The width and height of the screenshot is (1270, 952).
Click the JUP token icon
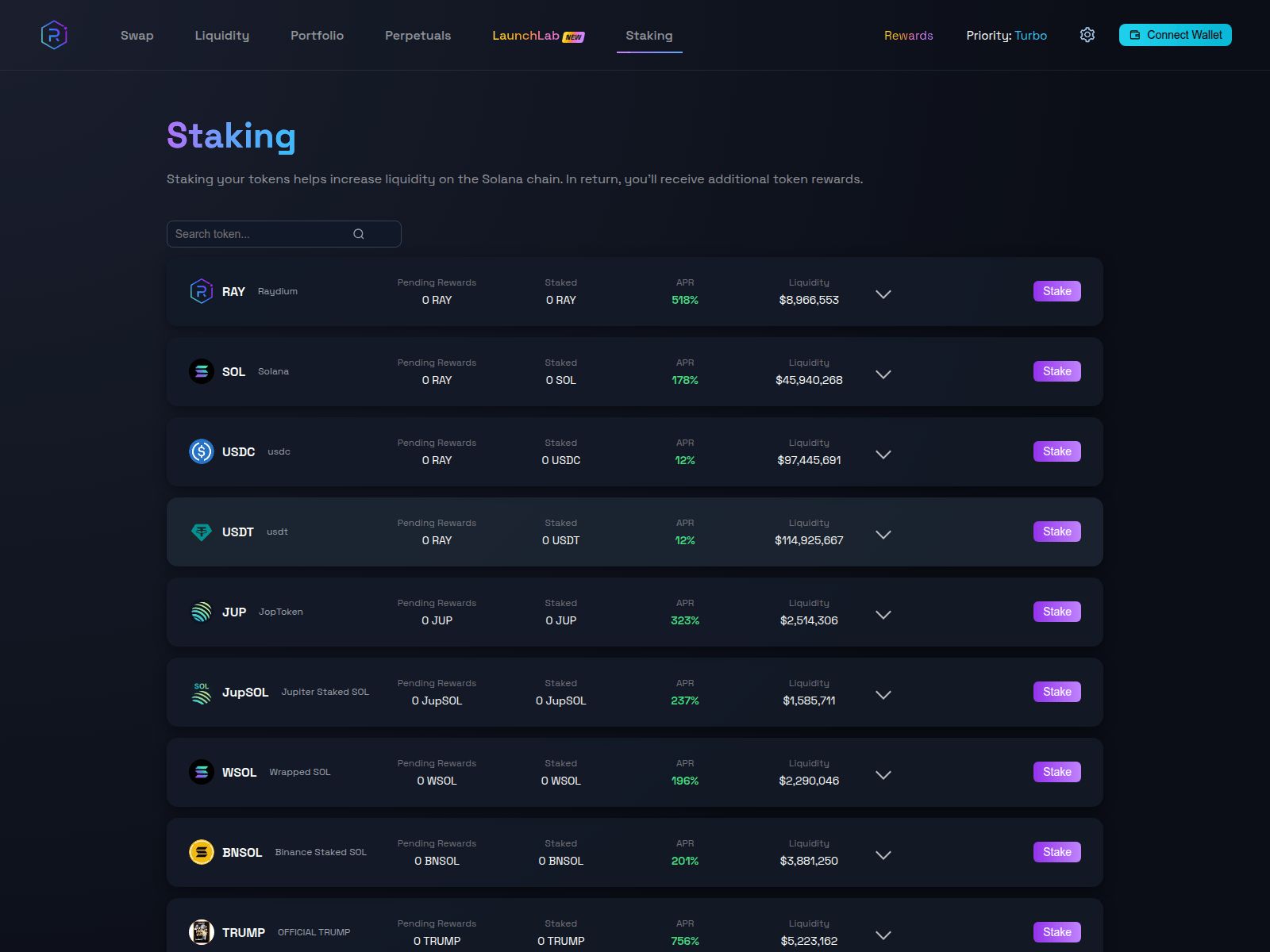[x=202, y=612]
